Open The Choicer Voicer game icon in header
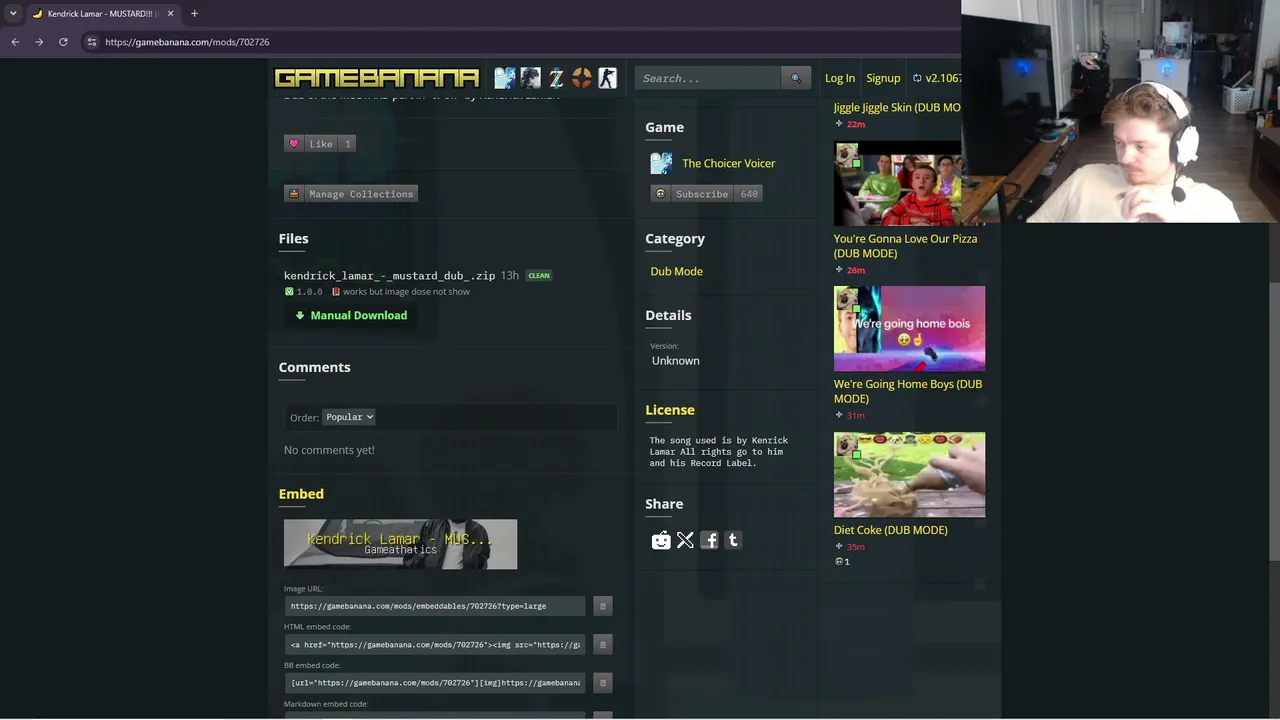 505,78
